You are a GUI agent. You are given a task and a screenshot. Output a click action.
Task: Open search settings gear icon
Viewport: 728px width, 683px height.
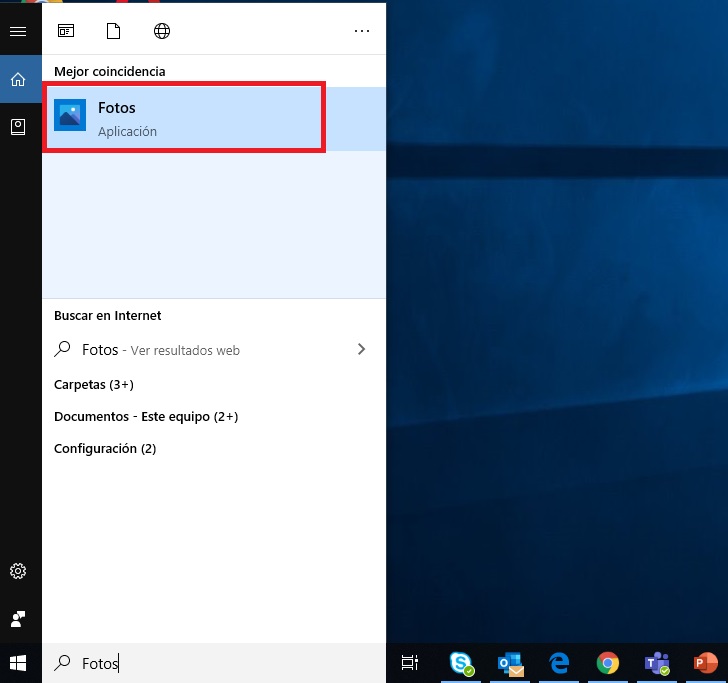[18, 571]
